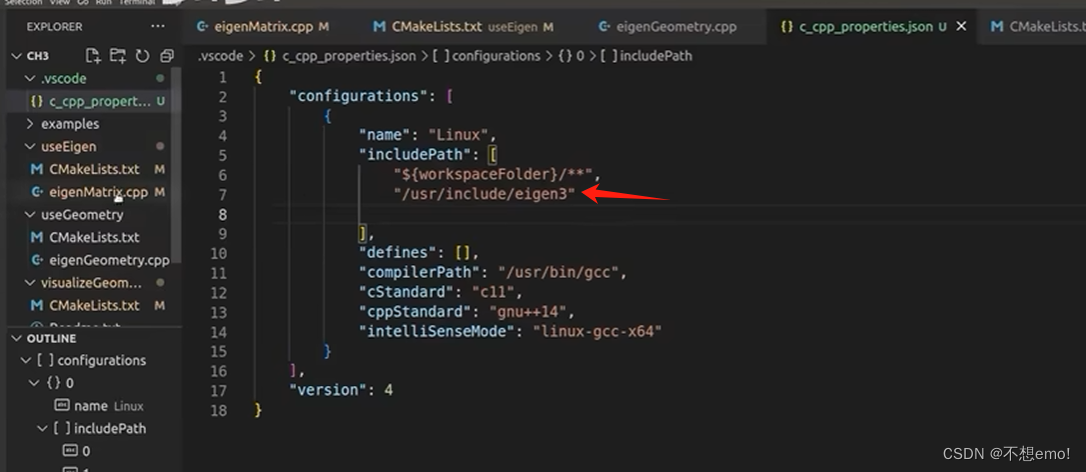
Task: Click the C++ icon beside eigenMatrix.cpp in Explorer
Action: pyautogui.click(x=37, y=192)
